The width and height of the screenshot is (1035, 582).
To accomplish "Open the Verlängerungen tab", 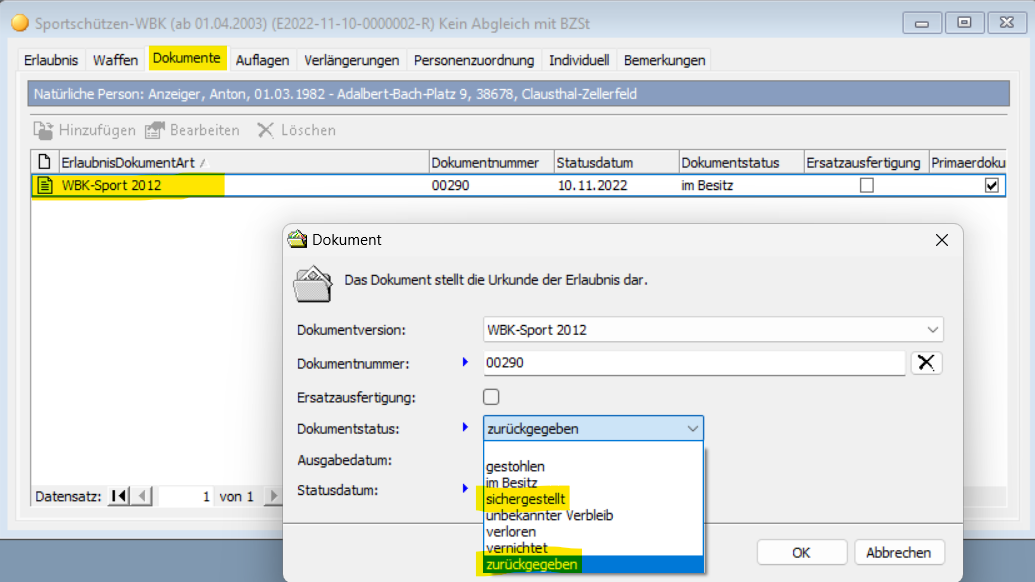I will pyautogui.click(x=351, y=60).
